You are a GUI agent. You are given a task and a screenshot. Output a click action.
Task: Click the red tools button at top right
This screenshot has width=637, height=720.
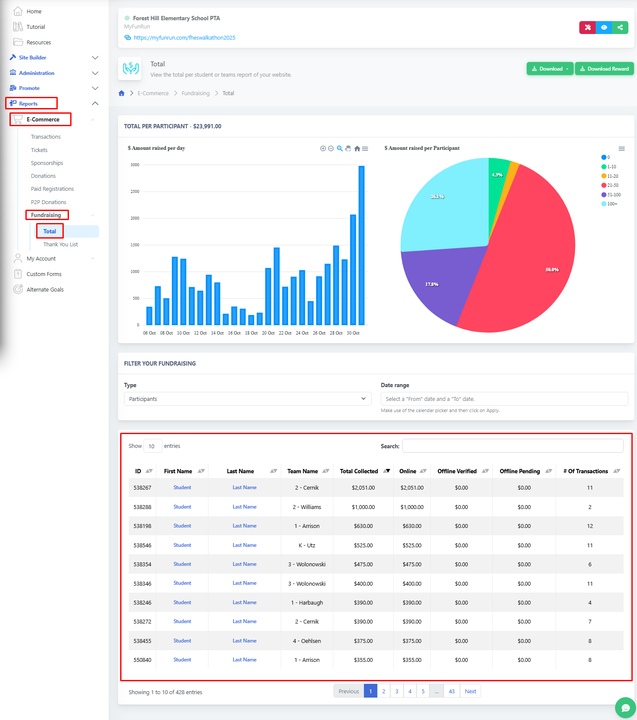pyautogui.click(x=587, y=28)
